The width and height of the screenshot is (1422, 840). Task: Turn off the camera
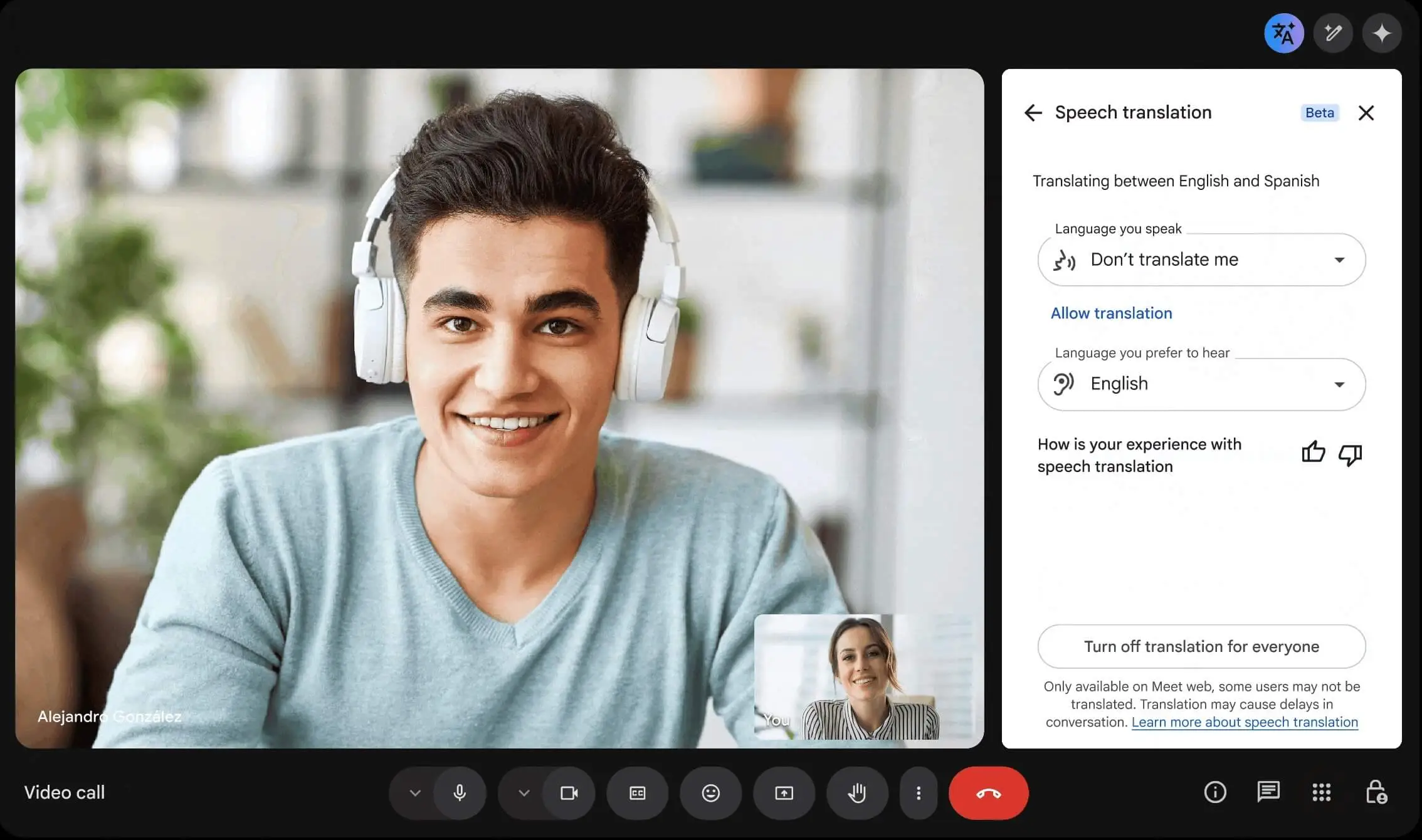point(569,793)
